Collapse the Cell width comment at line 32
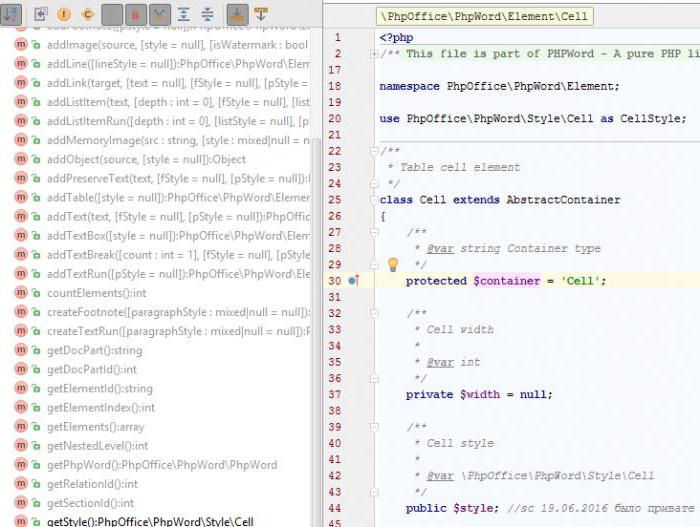Image resolution: width=700 pixels, height=527 pixels. pyautogui.click(x=374, y=314)
